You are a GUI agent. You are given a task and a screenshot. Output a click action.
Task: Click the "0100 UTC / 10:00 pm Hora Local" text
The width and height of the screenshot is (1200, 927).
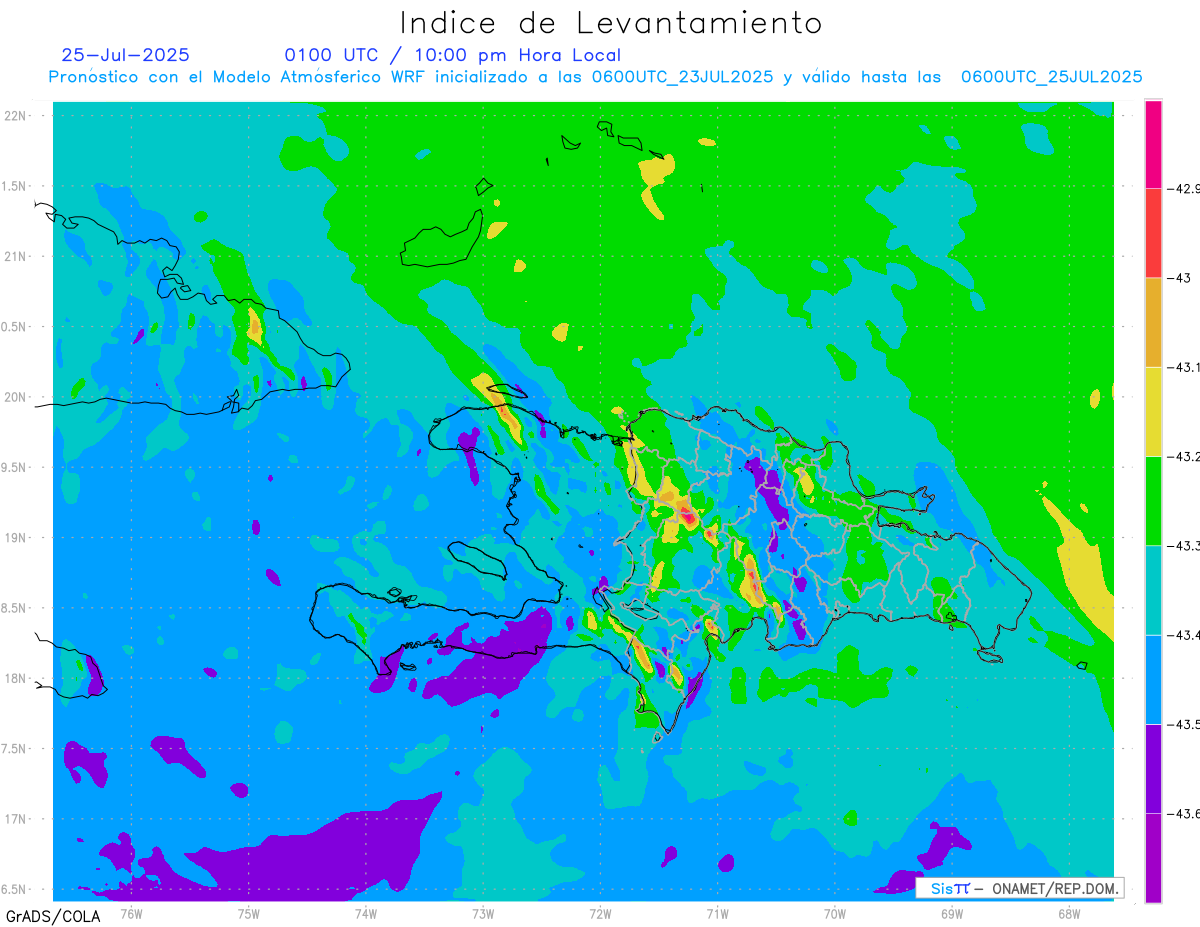pos(452,55)
